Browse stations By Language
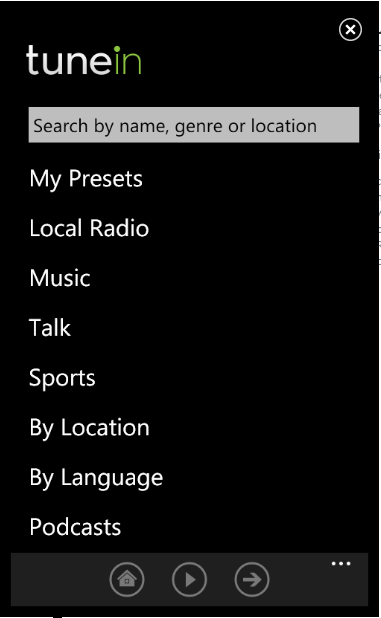The height and width of the screenshot is (618, 381). 96,478
